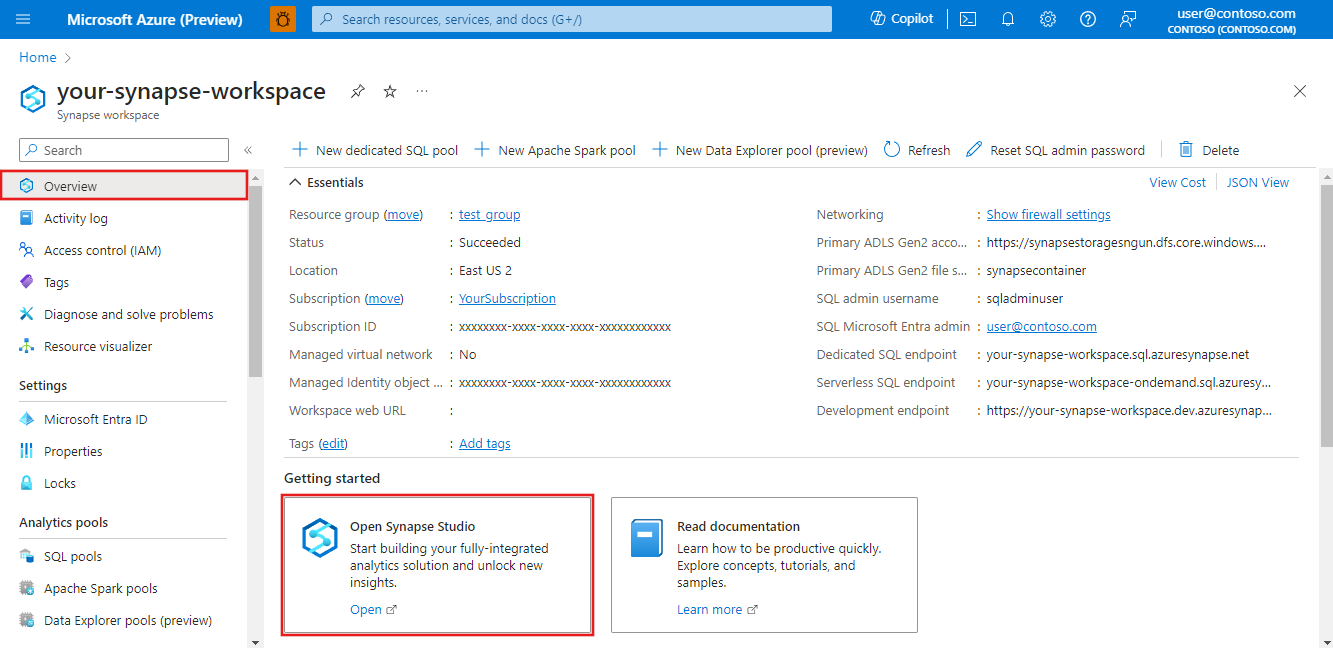Expand the hamburger menu

pyautogui.click(x=22, y=18)
